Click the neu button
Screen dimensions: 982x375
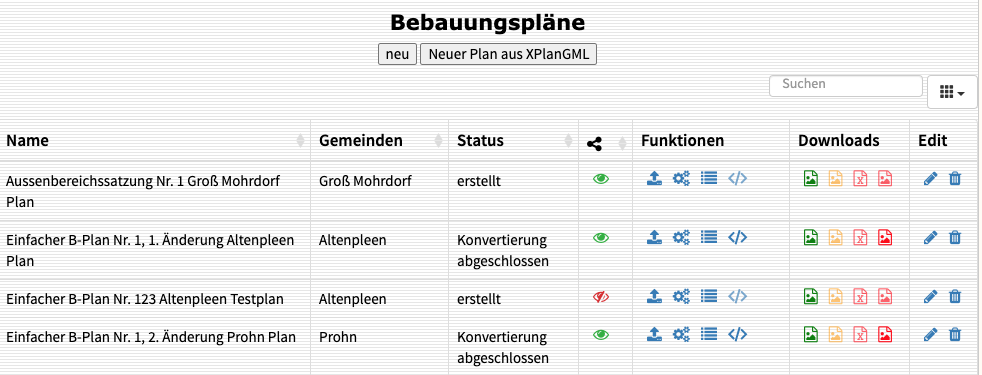point(397,54)
